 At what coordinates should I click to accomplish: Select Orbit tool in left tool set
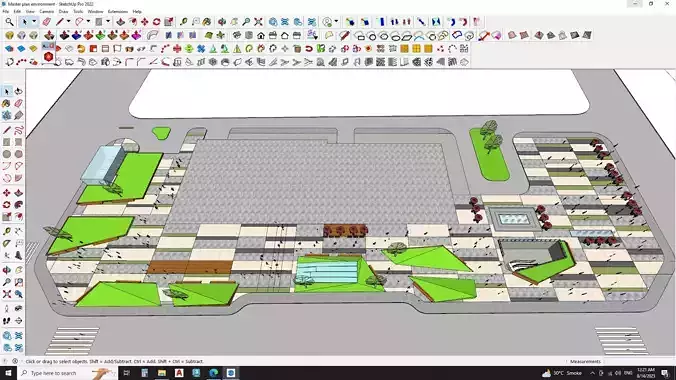[7, 270]
